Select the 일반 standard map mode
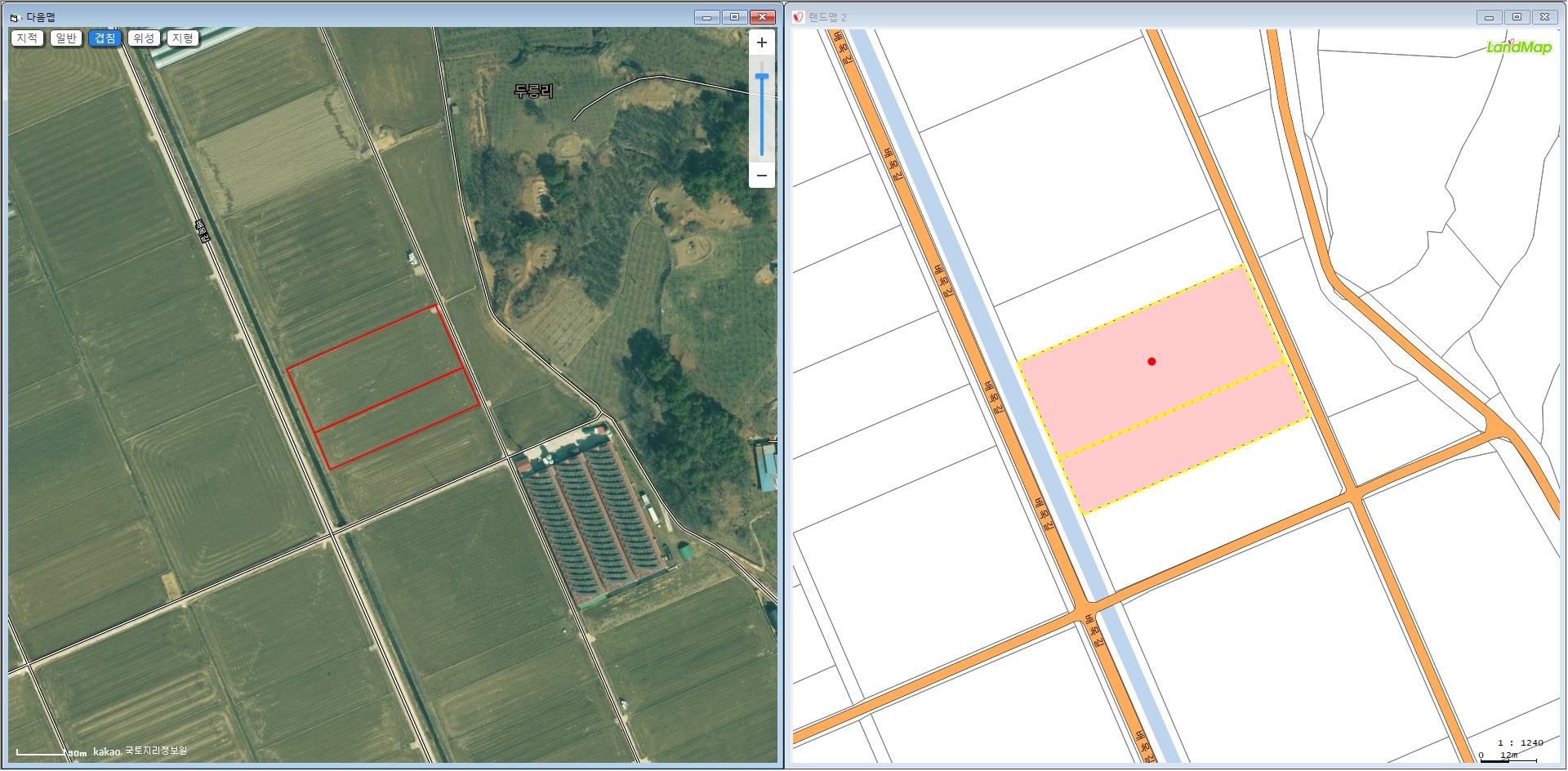The image size is (1568, 771). (x=66, y=38)
